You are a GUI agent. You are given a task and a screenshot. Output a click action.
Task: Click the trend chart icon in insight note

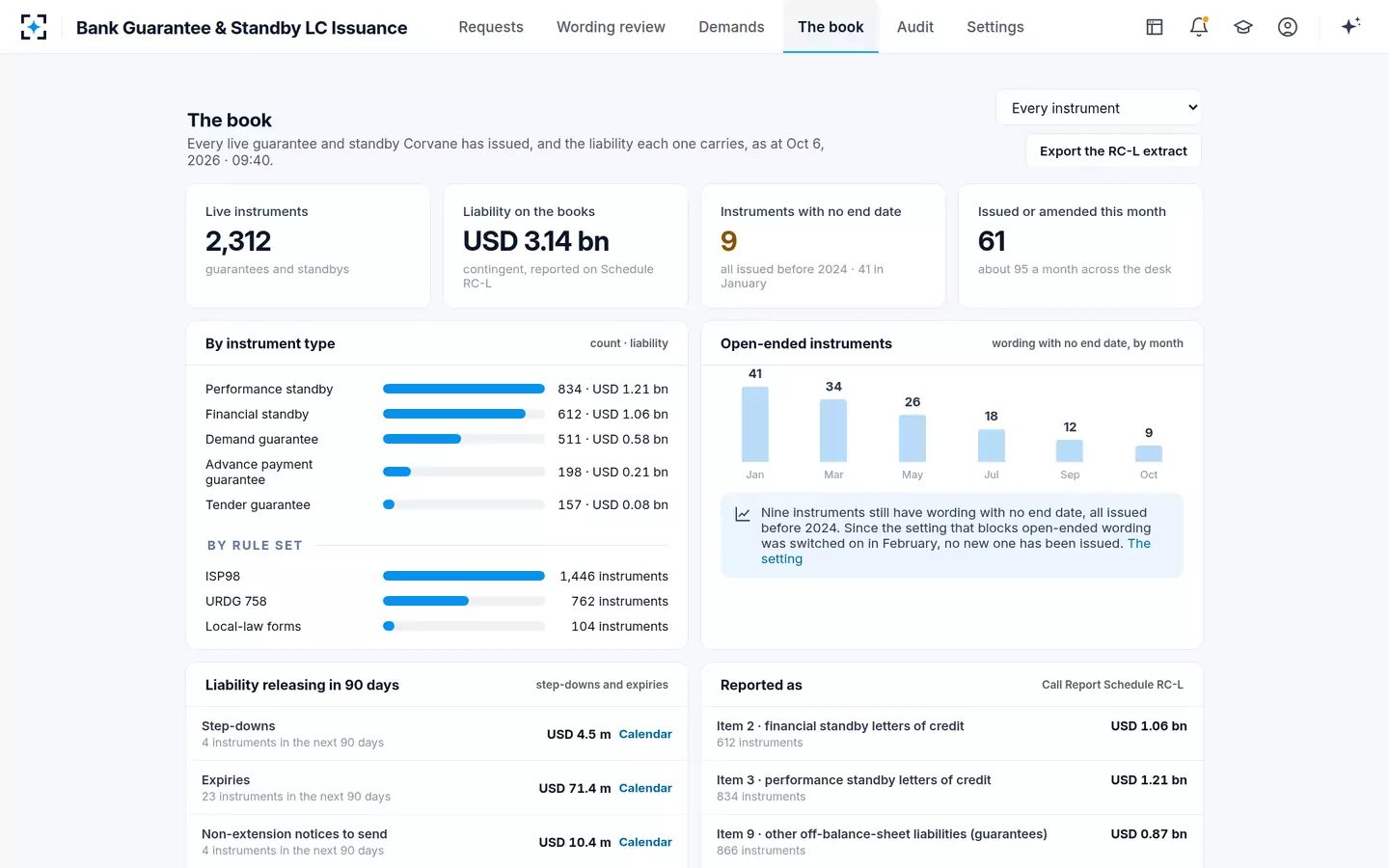pos(743,514)
